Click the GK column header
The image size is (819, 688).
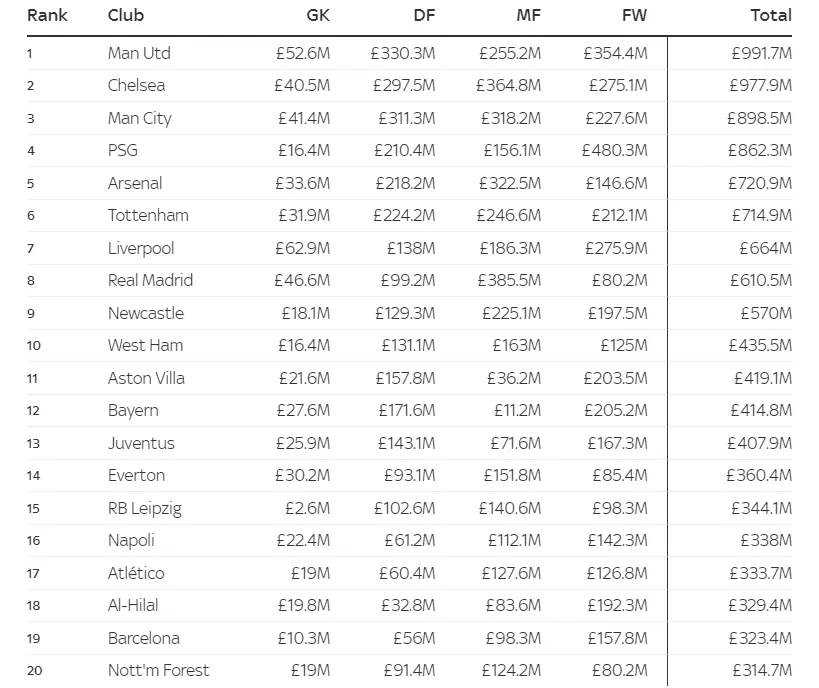(317, 15)
